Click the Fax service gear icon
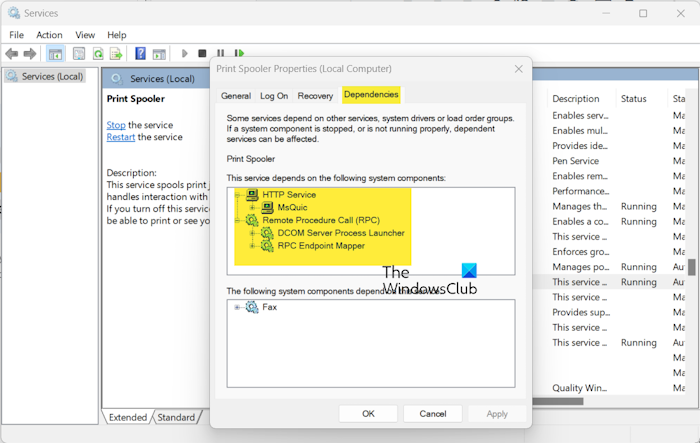The width and height of the screenshot is (700, 443). 252,307
